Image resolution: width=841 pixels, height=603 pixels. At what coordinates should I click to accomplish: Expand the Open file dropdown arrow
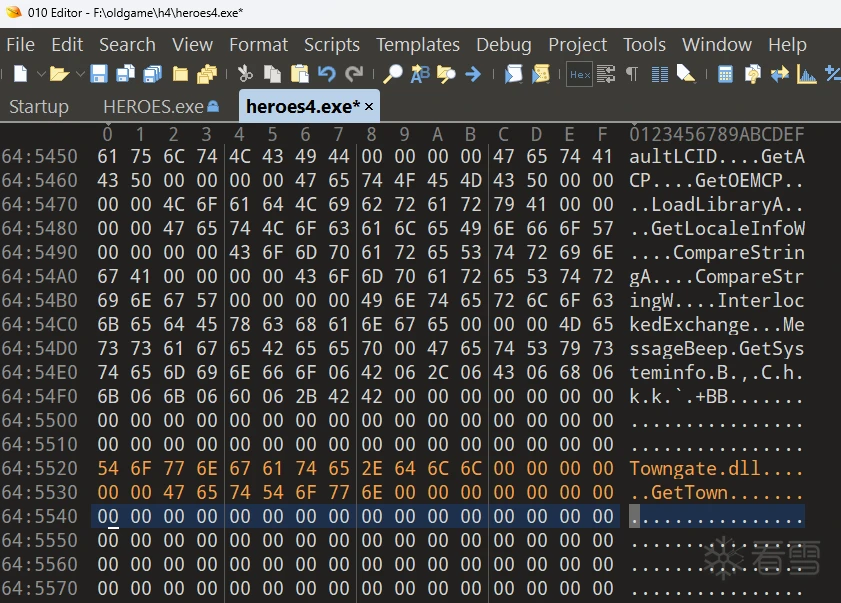coord(80,73)
